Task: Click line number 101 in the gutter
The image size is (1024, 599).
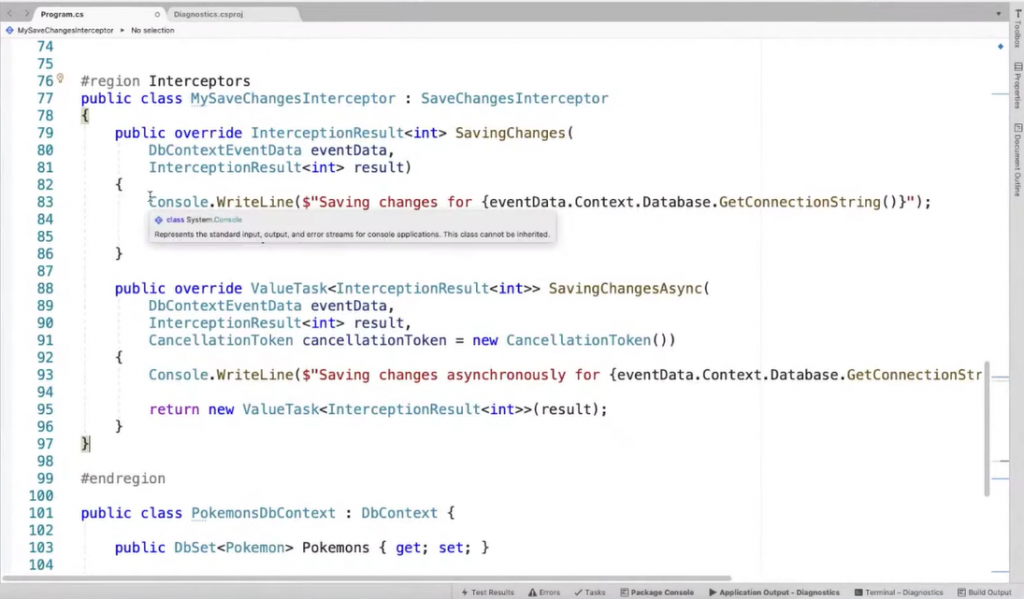Action: pyautogui.click(x=40, y=513)
